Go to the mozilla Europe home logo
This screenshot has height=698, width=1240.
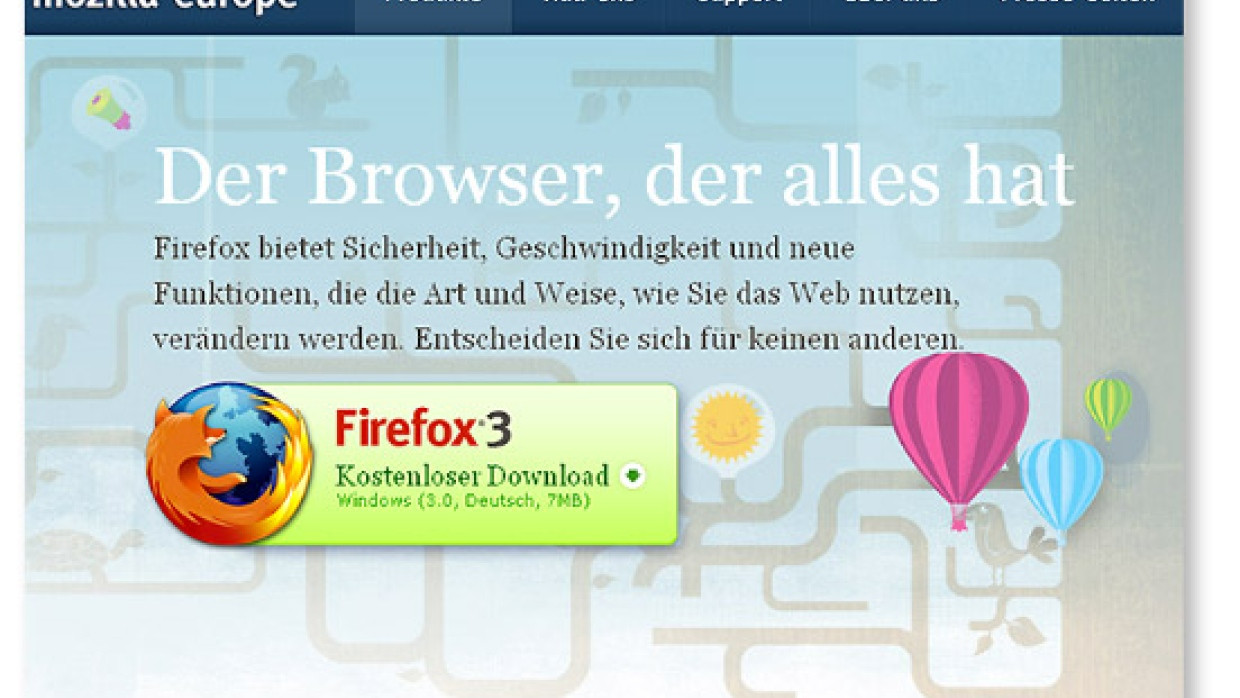165,4
